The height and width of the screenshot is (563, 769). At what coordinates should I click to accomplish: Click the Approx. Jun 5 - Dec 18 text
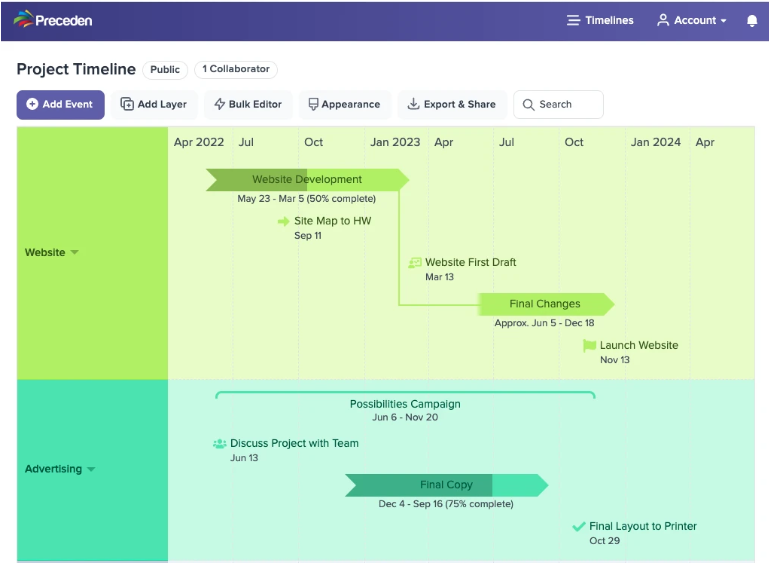pos(544,323)
